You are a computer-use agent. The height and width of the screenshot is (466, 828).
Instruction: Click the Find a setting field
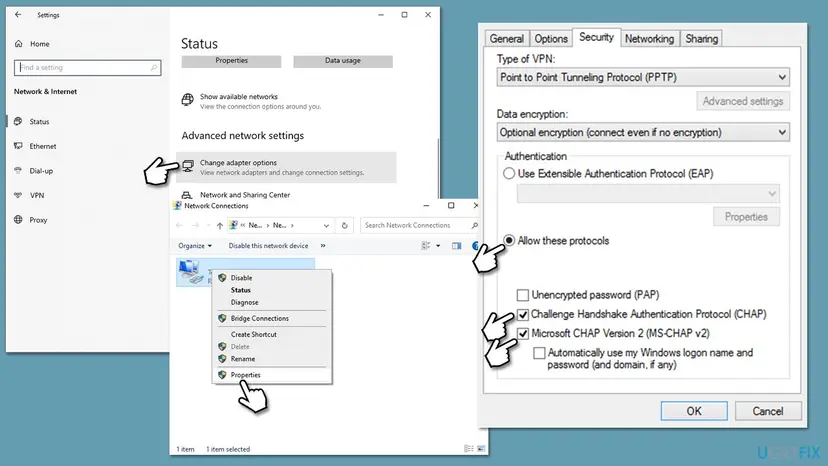click(x=88, y=68)
